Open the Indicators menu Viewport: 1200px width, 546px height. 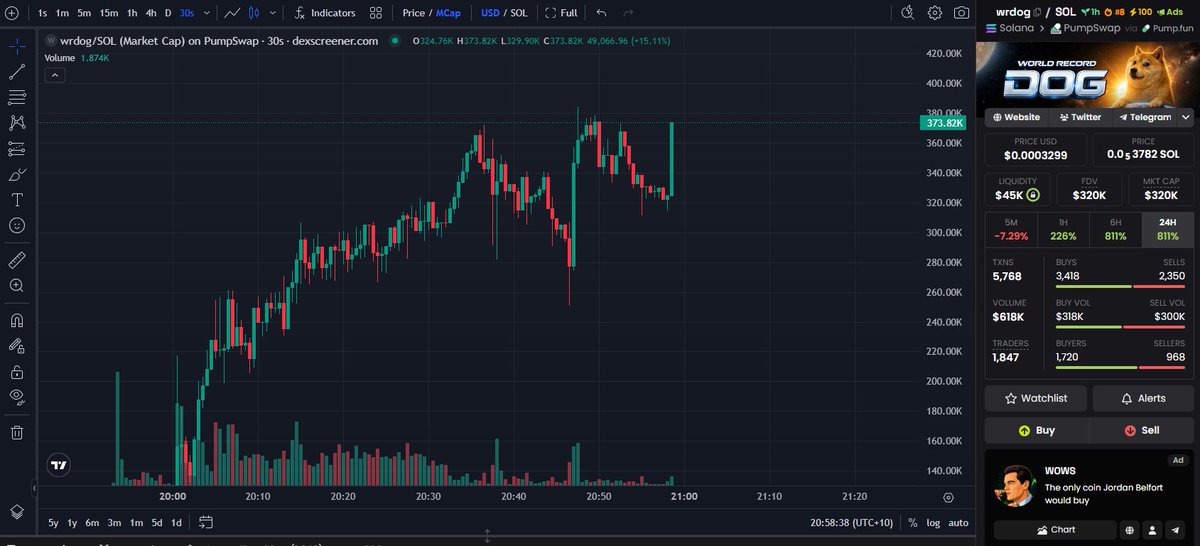326,13
